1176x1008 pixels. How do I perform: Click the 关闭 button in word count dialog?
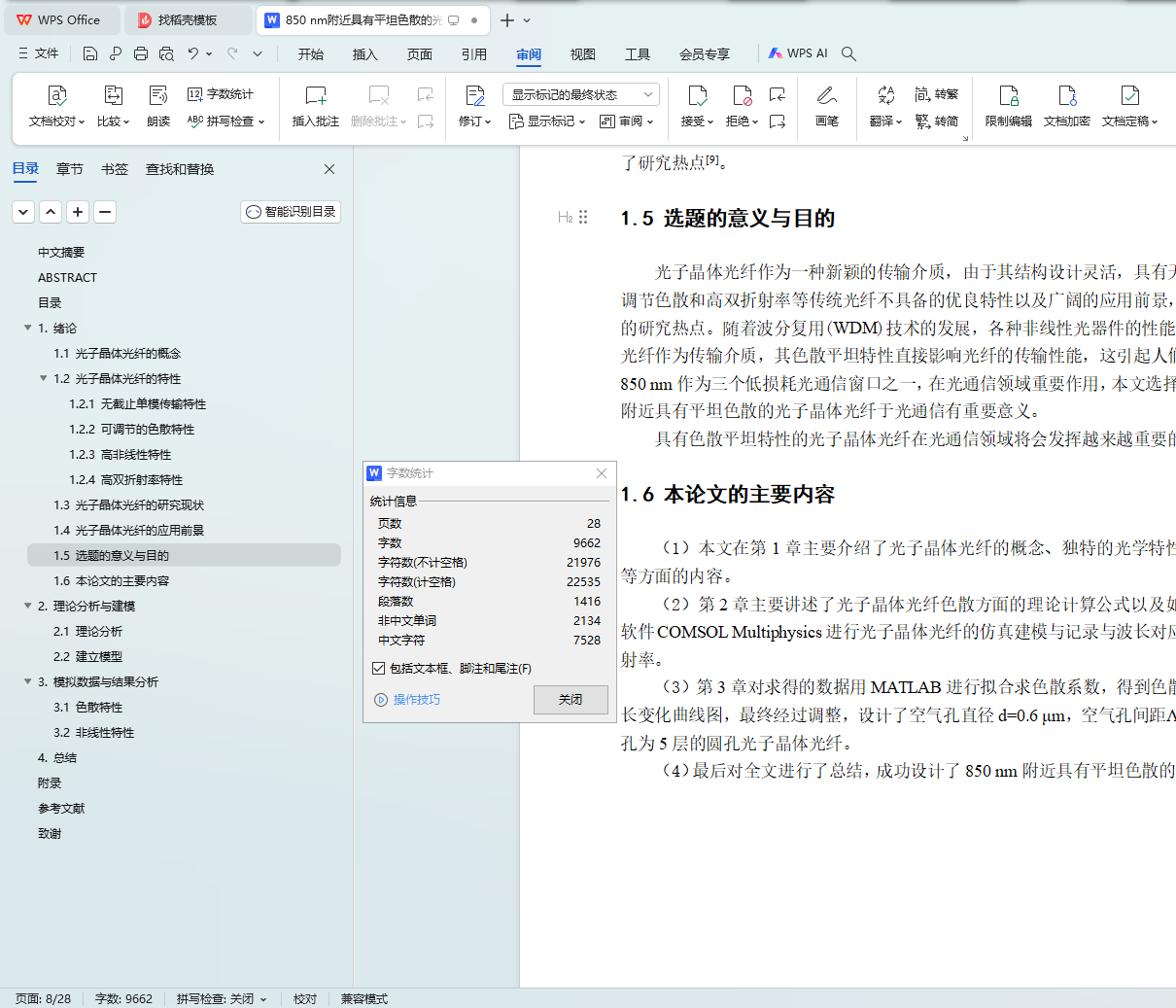pyautogui.click(x=571, y=700)
